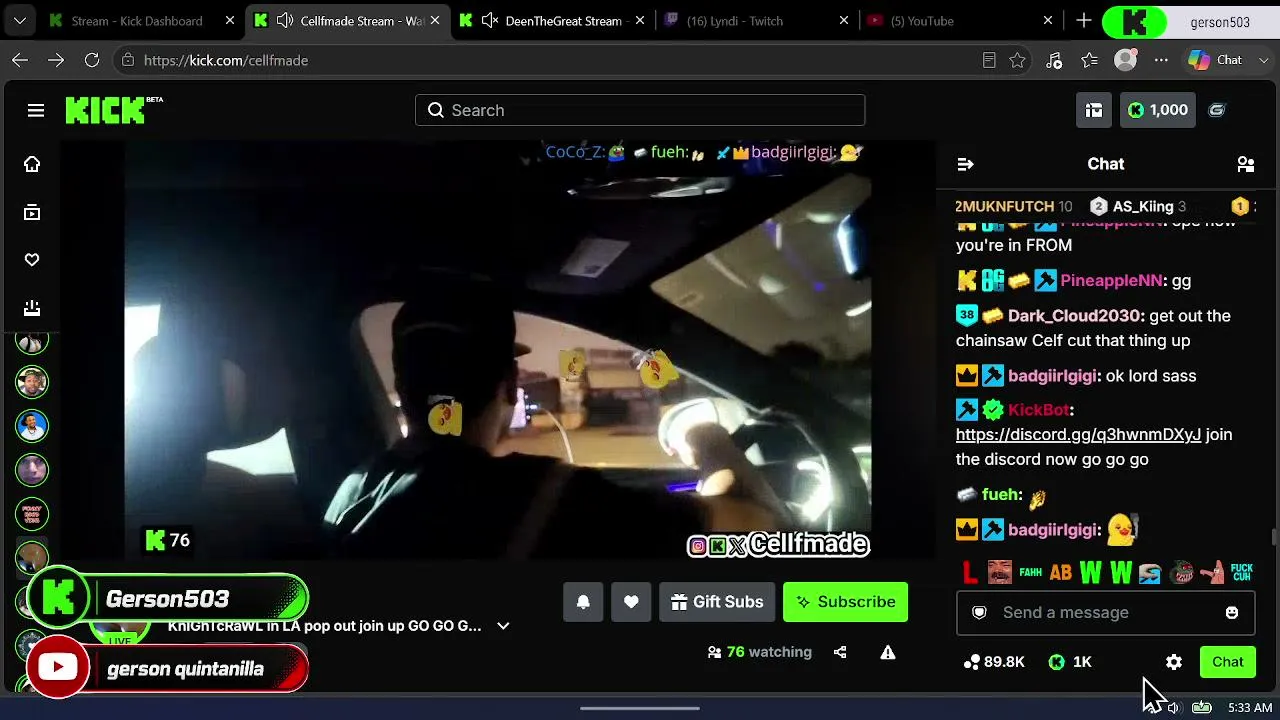Subscribe to the Cellfmade channel
The width and height of the screenshot is (1280, 720).
pyautogui.click(x=845, y=602)
